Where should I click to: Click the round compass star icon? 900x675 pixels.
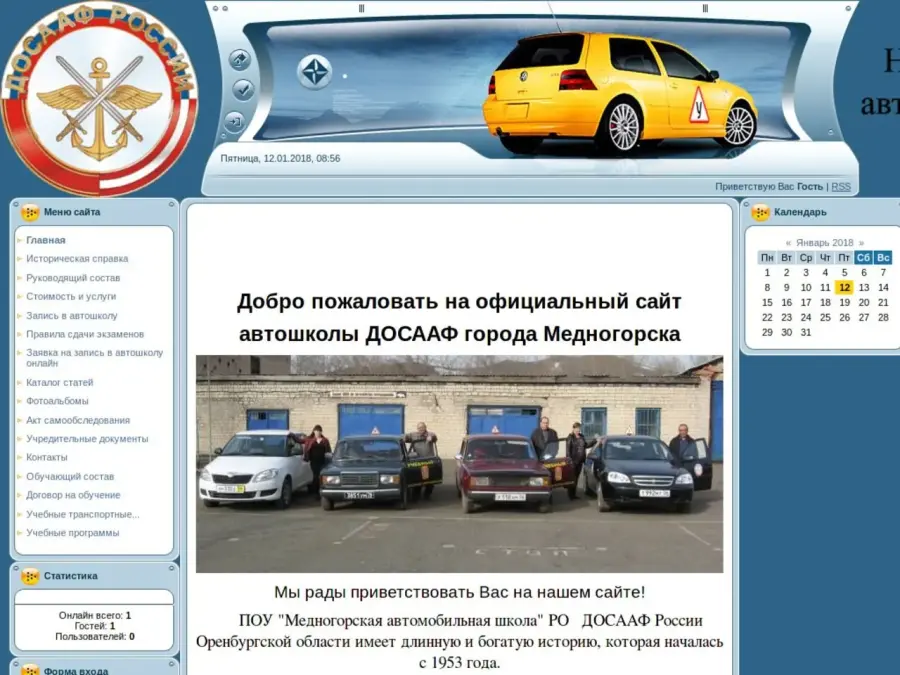pos(314,72)
